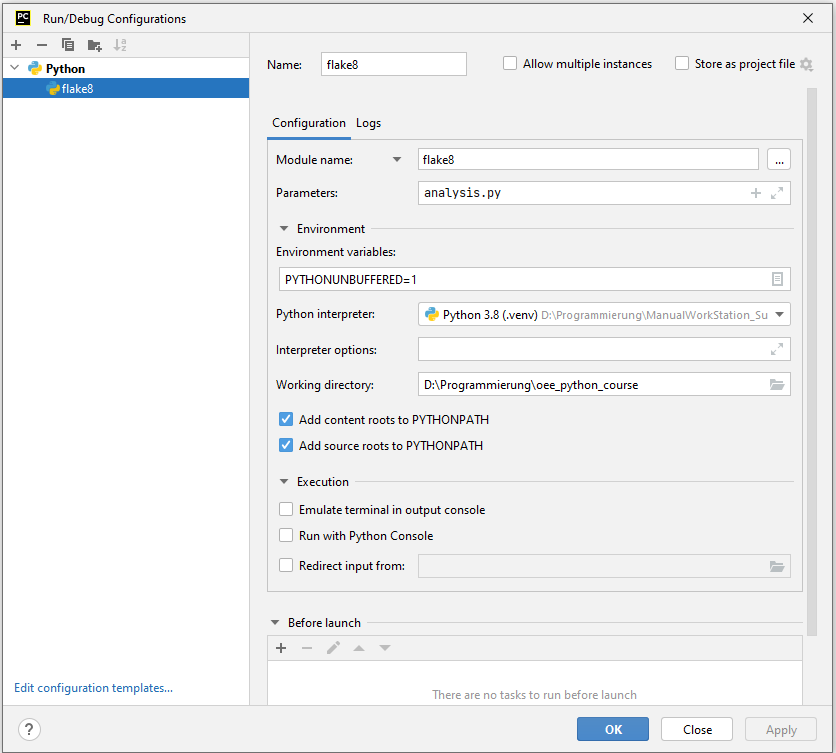Open the Python interpreter dropdown
This screenshot has height=753, width=836.
coord(779,314)
